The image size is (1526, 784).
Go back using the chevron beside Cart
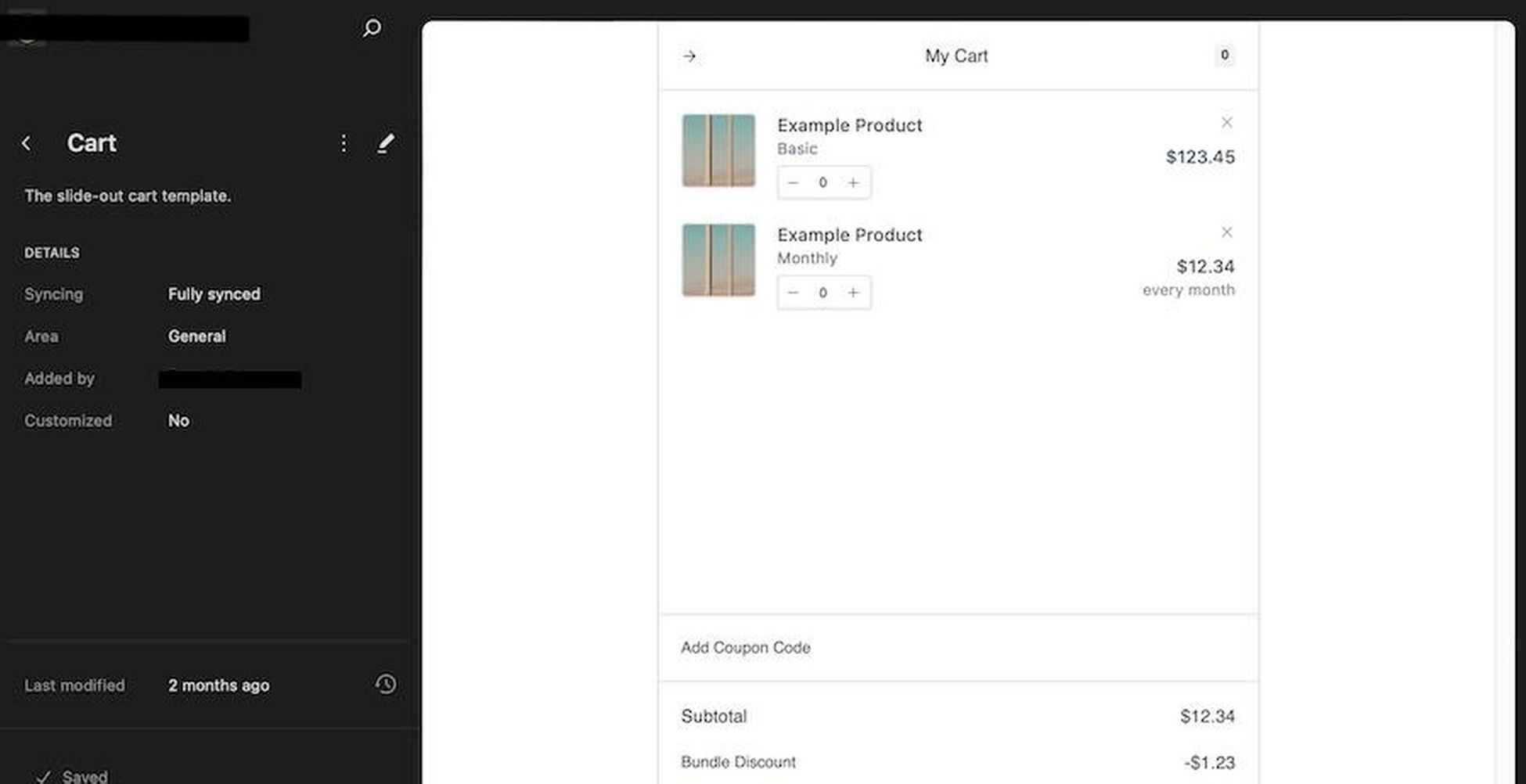[x=27, y=143]
